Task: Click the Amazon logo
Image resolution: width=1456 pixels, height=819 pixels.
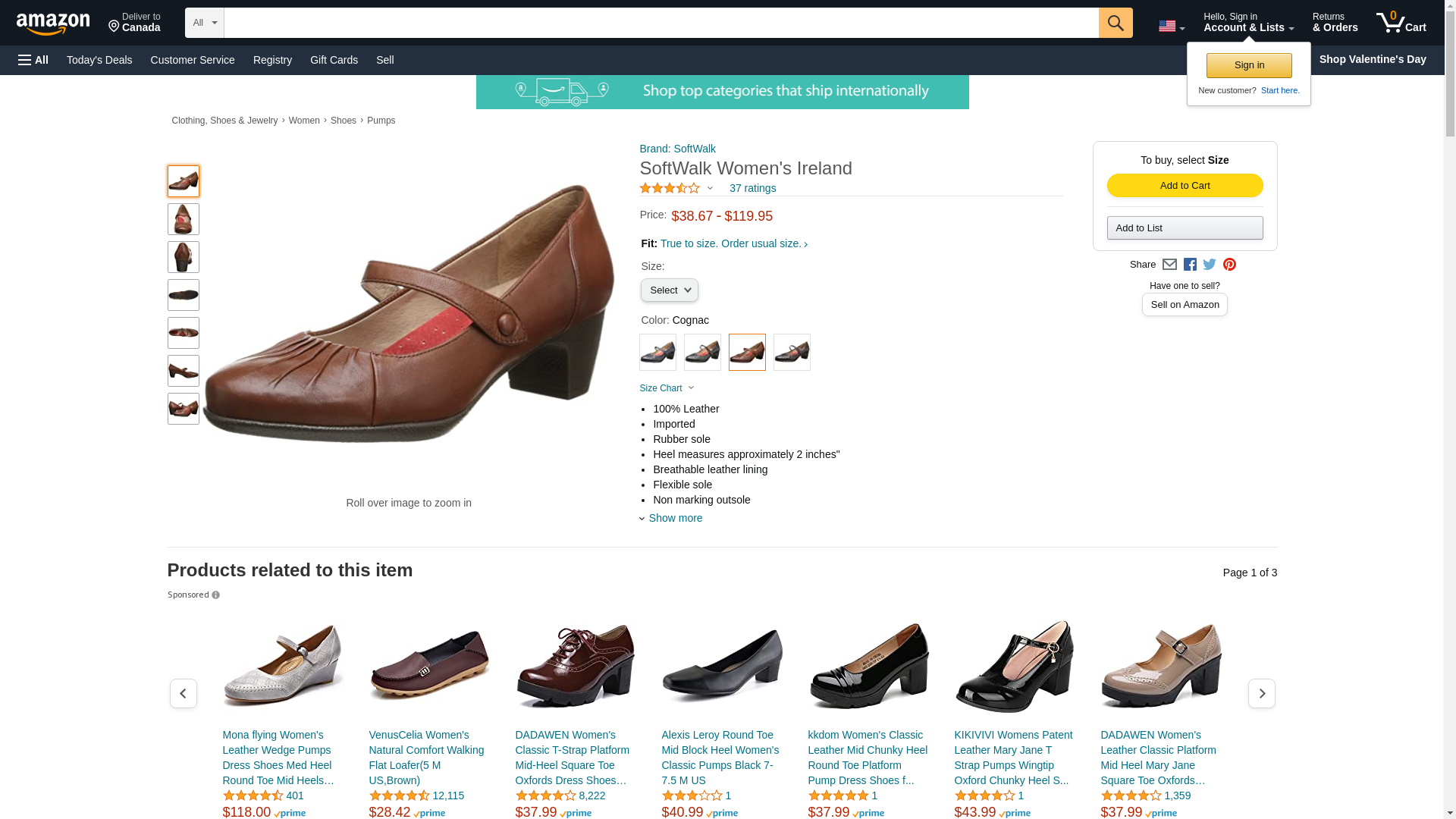Action: pyautogui.click(x=53, y=24)
